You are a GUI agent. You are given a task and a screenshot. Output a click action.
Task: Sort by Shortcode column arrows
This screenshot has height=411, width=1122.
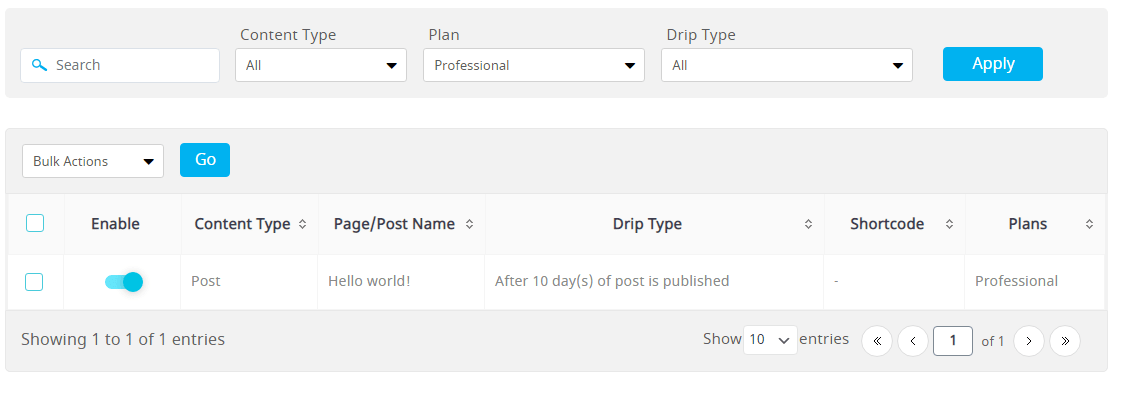[949, 224]
